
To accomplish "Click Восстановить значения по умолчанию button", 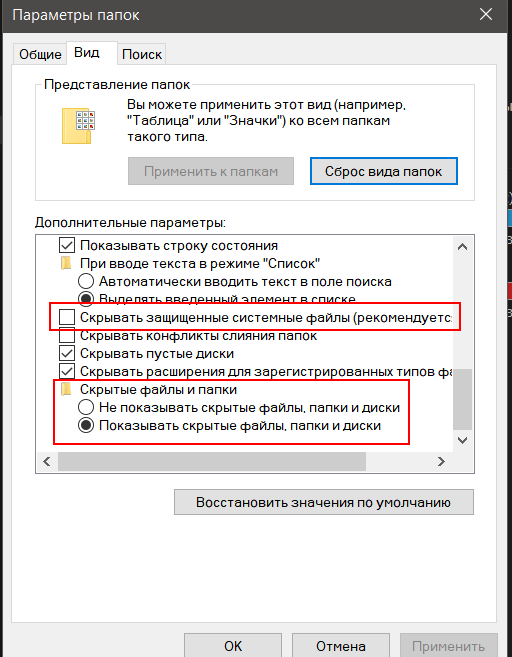I will 323,502.
